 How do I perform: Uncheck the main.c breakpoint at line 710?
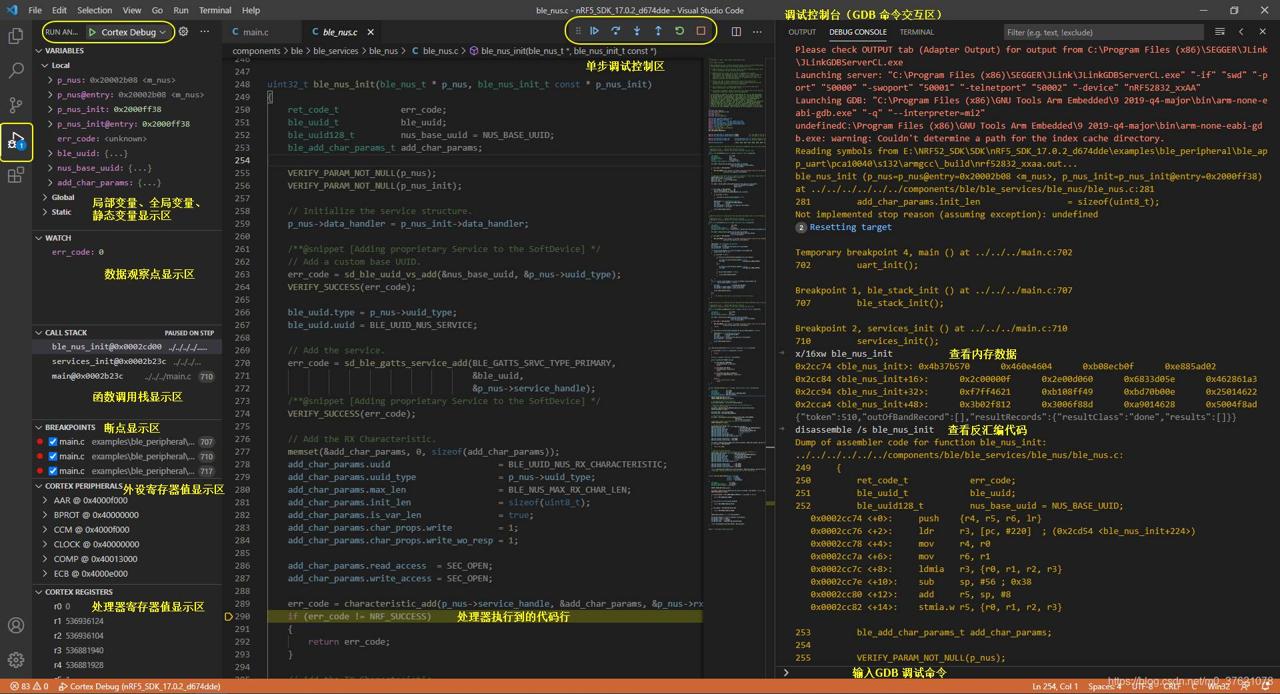(53, 456)
